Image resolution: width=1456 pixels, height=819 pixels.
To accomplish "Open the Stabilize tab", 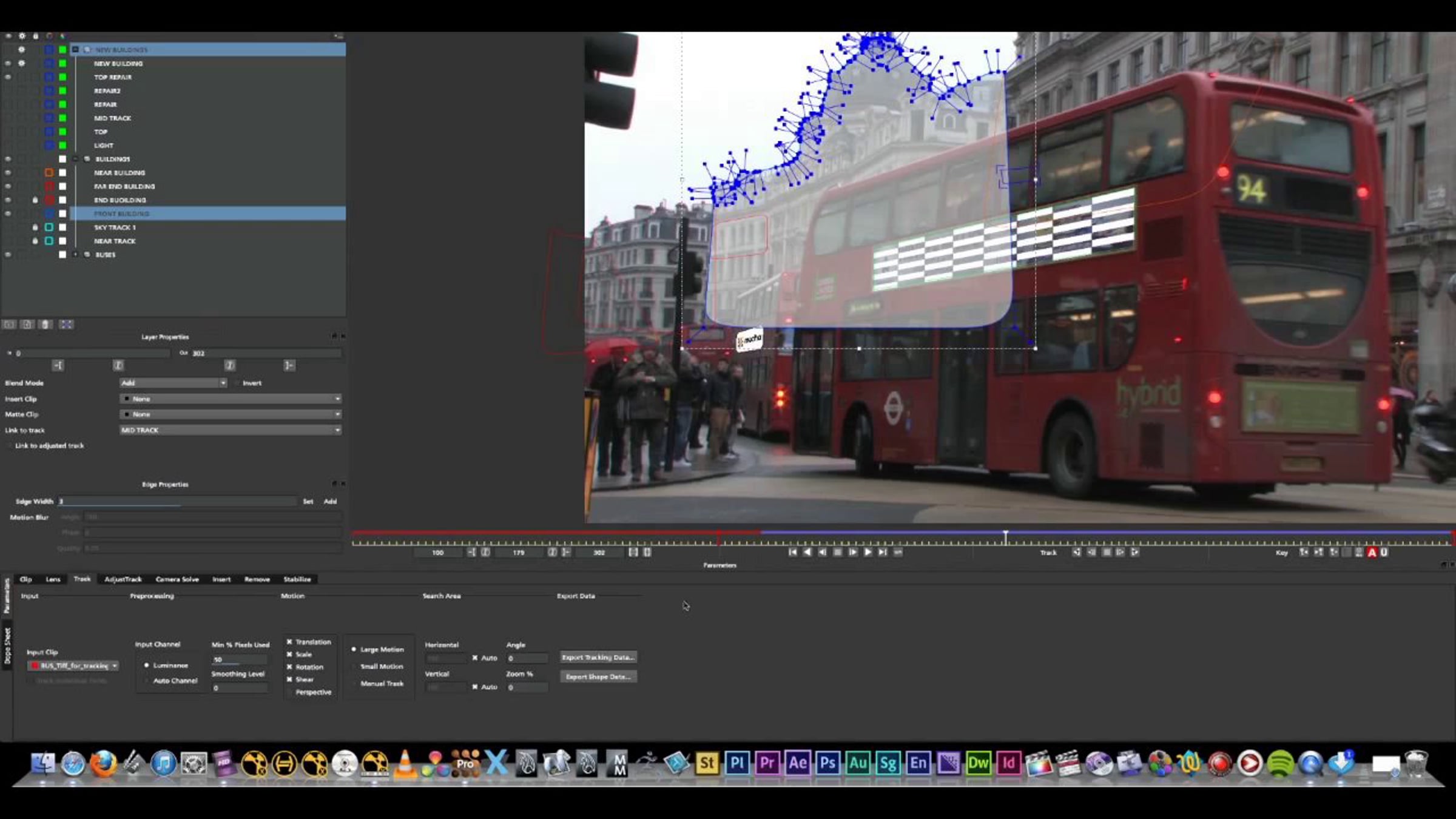I will coord(297,579).
